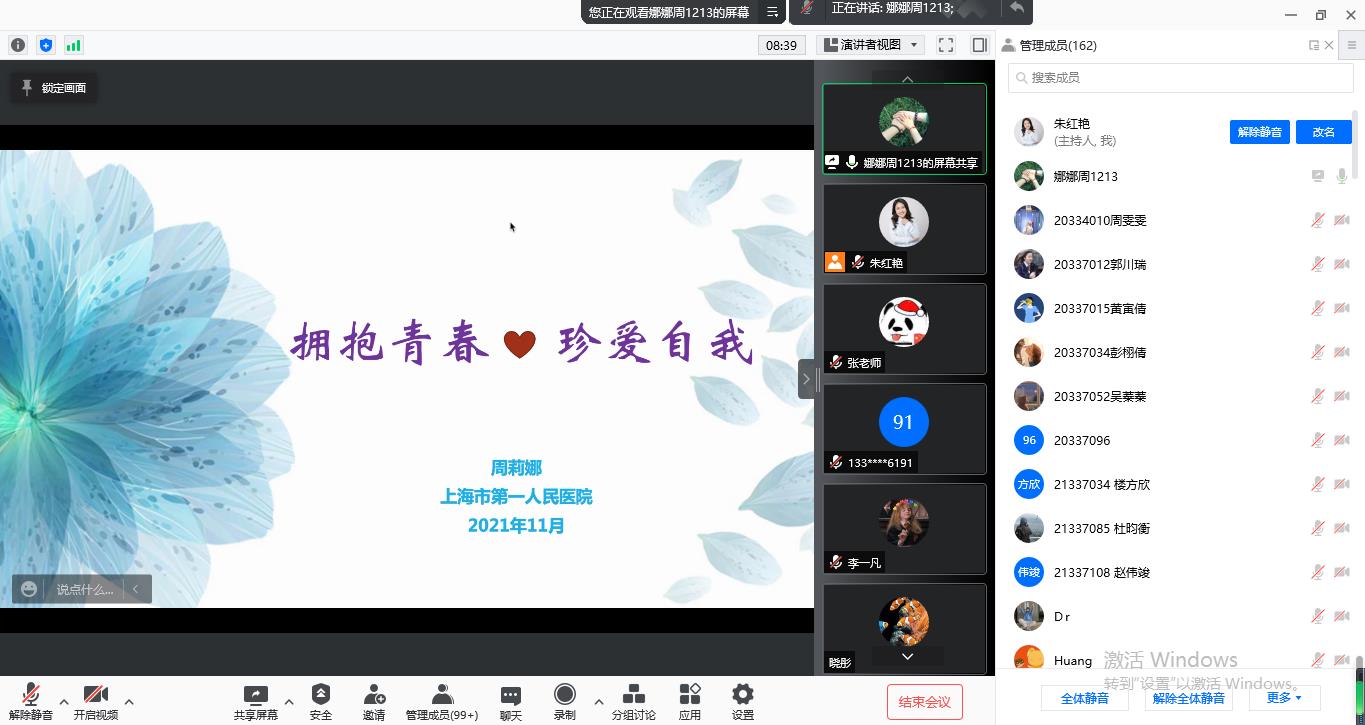Open the speaker view (演讲者视图) dropdown
Viewport: 1365px width, 725px height.
[x=870, y=45]
